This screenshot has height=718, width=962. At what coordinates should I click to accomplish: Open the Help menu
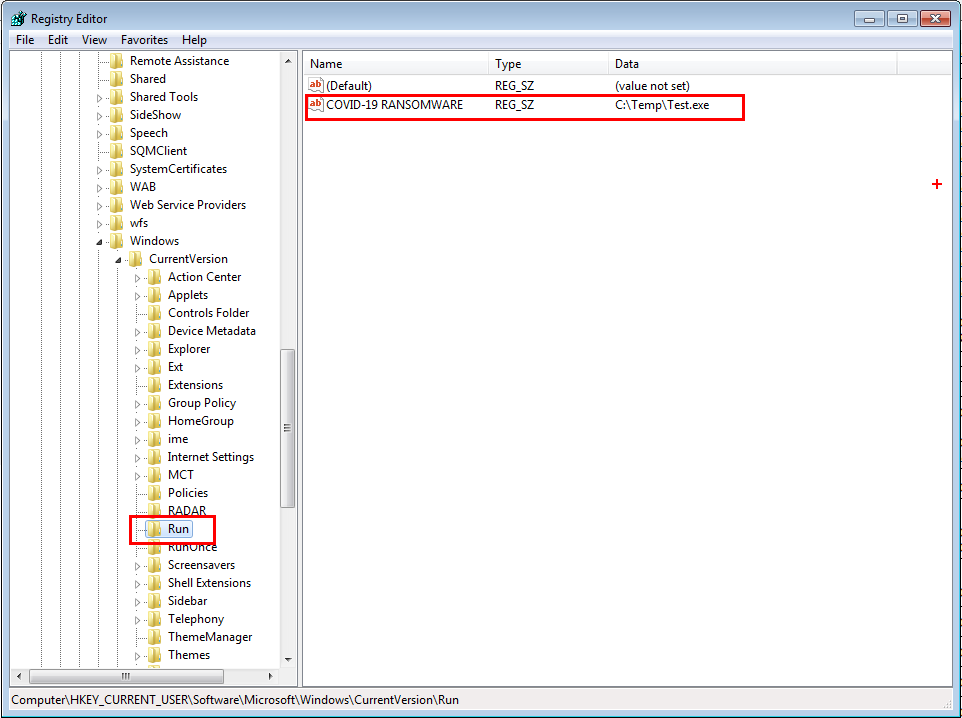pyautogui.click(x=194, y=40)
